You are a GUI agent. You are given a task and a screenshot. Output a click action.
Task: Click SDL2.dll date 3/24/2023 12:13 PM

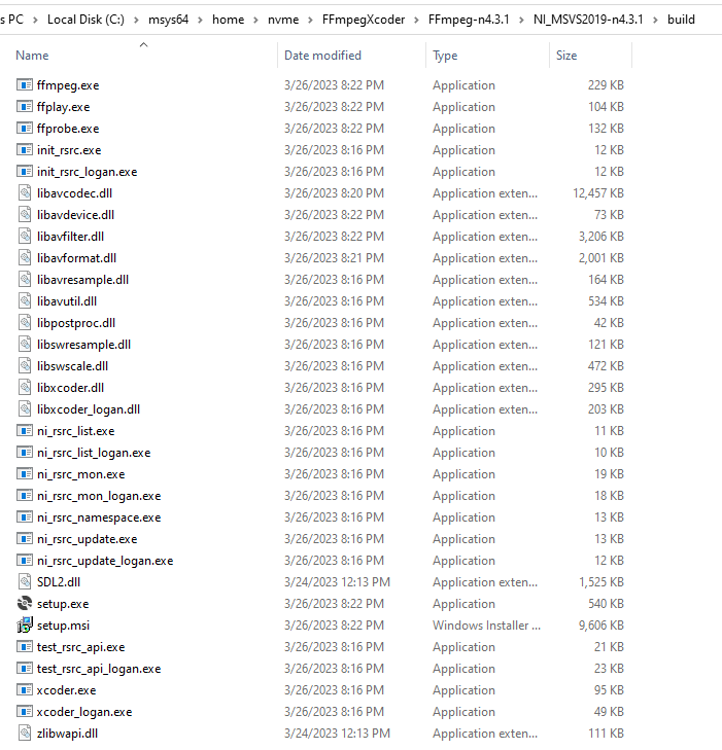337,582
